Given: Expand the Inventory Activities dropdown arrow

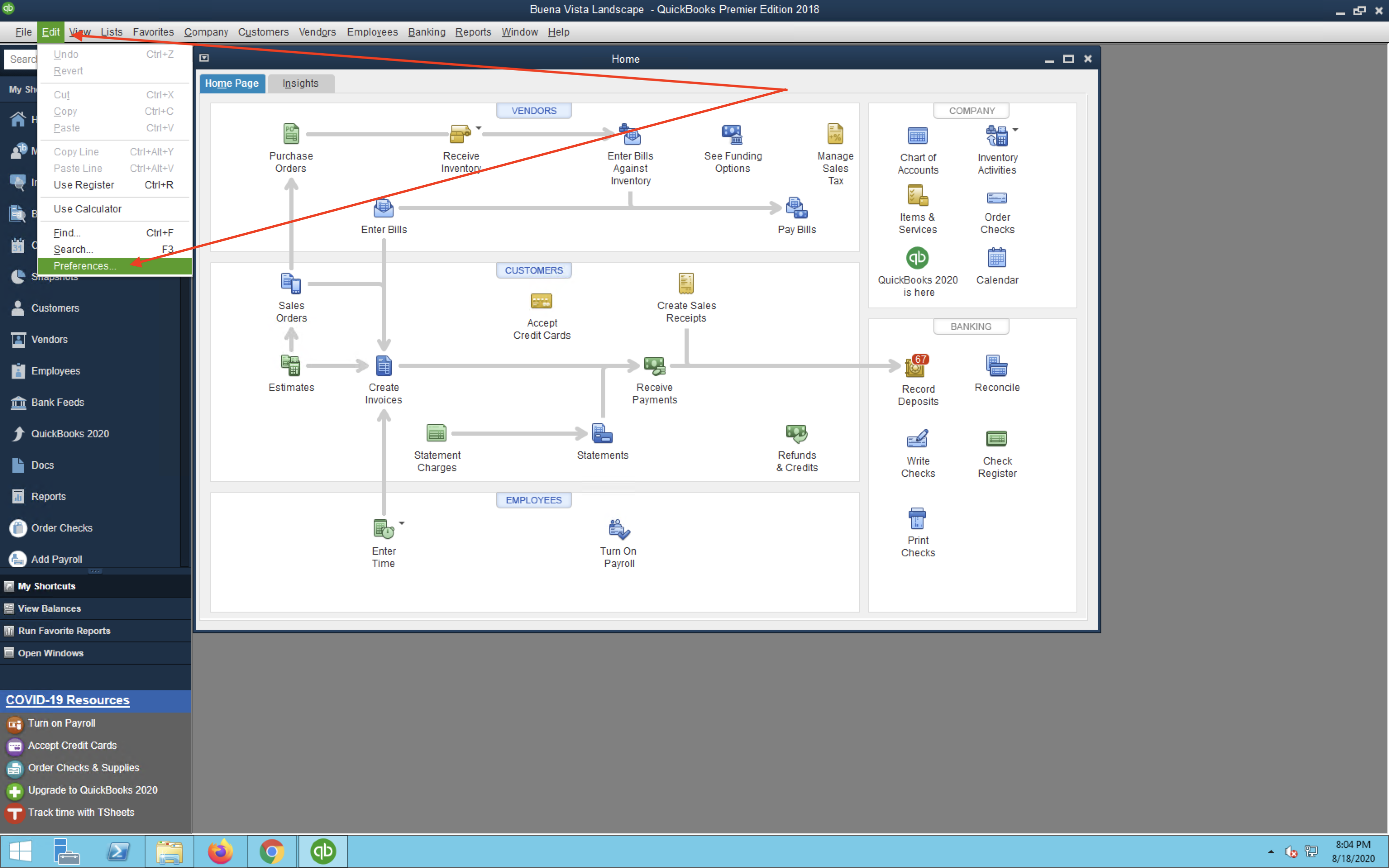Looking at the screenshot, I should 1015,130.
